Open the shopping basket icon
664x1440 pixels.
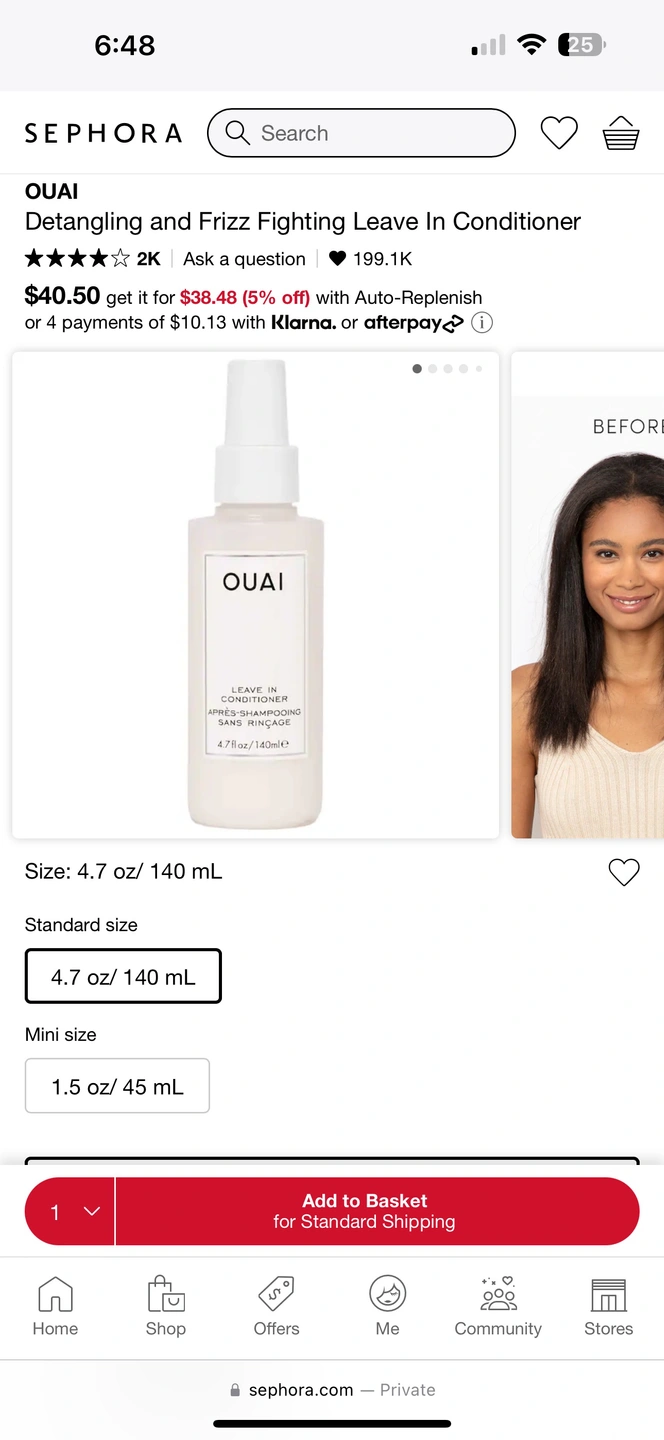coord(621,133)
